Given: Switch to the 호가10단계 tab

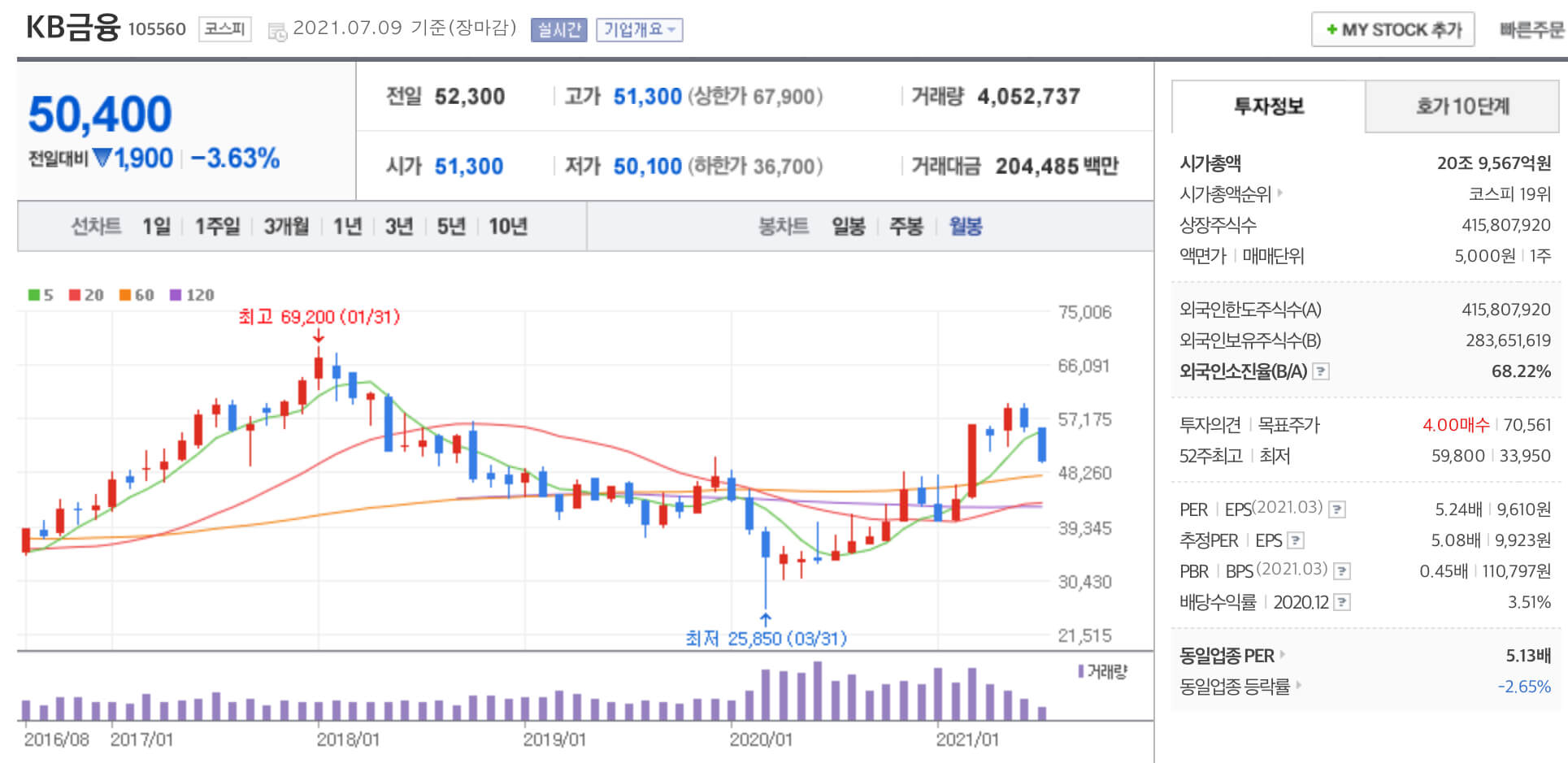Looking at the screenshot, I should click(1462, 106).
